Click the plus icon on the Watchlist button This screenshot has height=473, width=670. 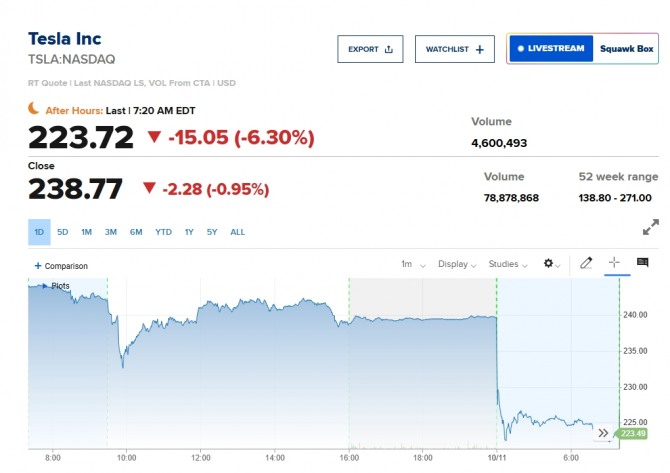[480, 50]
